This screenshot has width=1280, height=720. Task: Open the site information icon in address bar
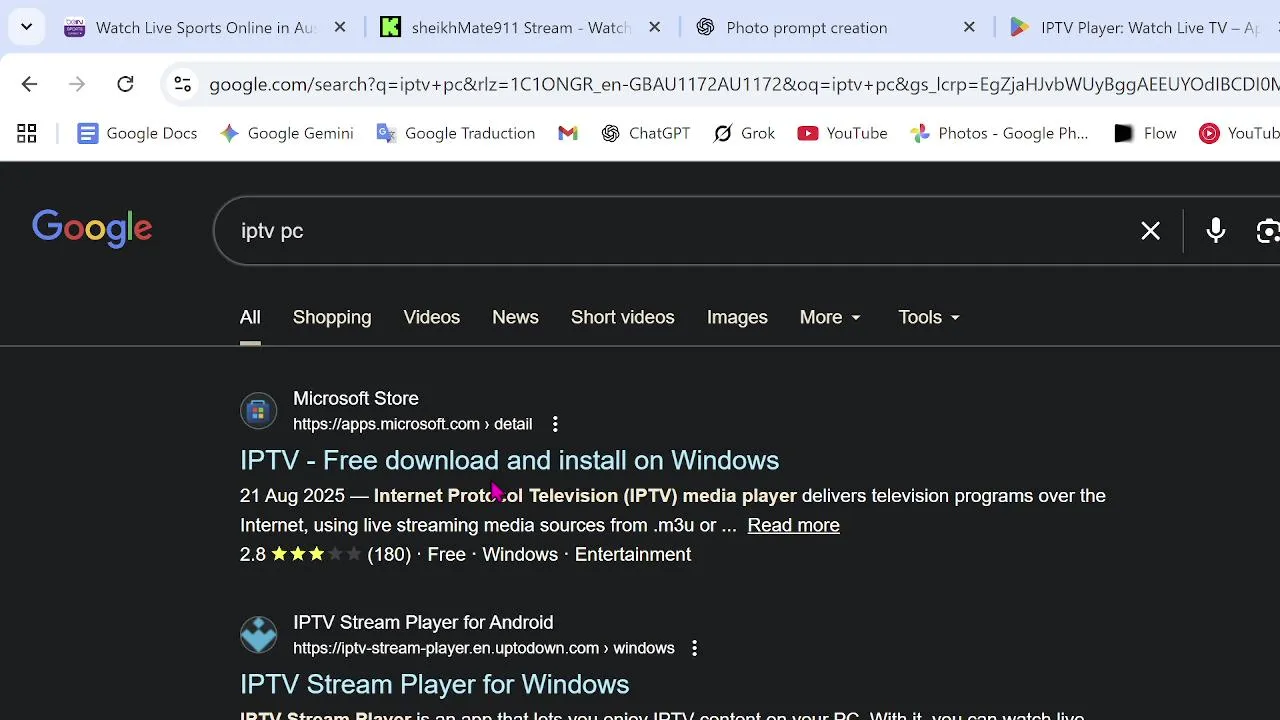coord(182,84)
